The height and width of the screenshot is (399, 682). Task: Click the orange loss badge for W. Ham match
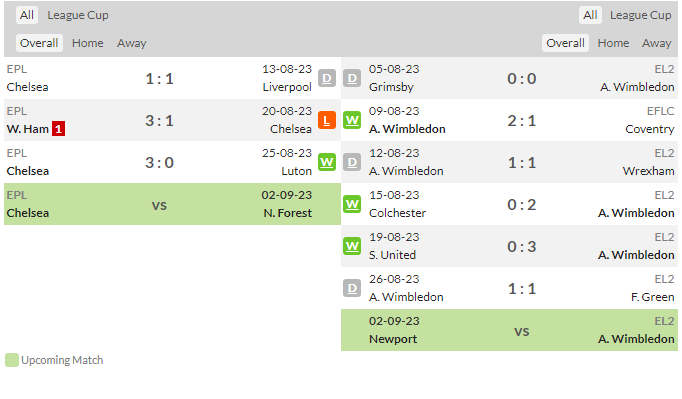pos(327,121)
